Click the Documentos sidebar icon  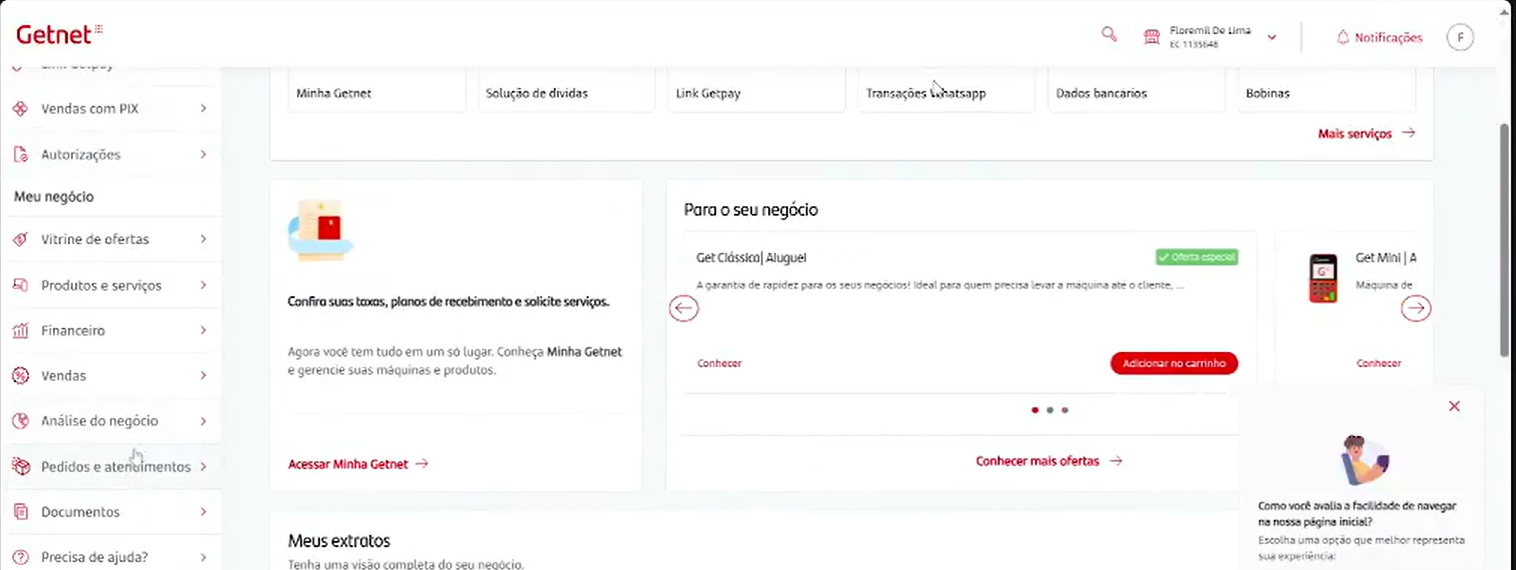coord(20,511)
